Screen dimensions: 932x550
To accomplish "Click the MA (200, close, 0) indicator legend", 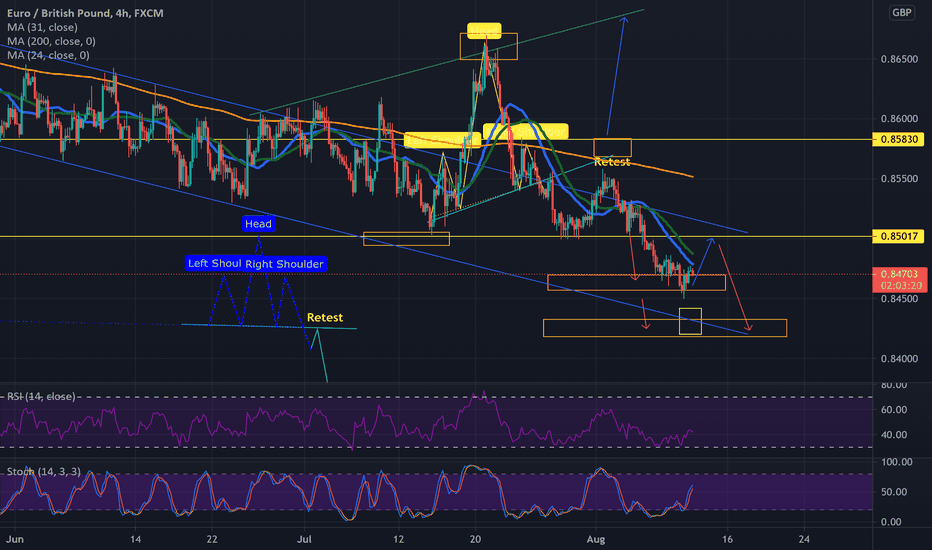I will [x=51, y=41].
